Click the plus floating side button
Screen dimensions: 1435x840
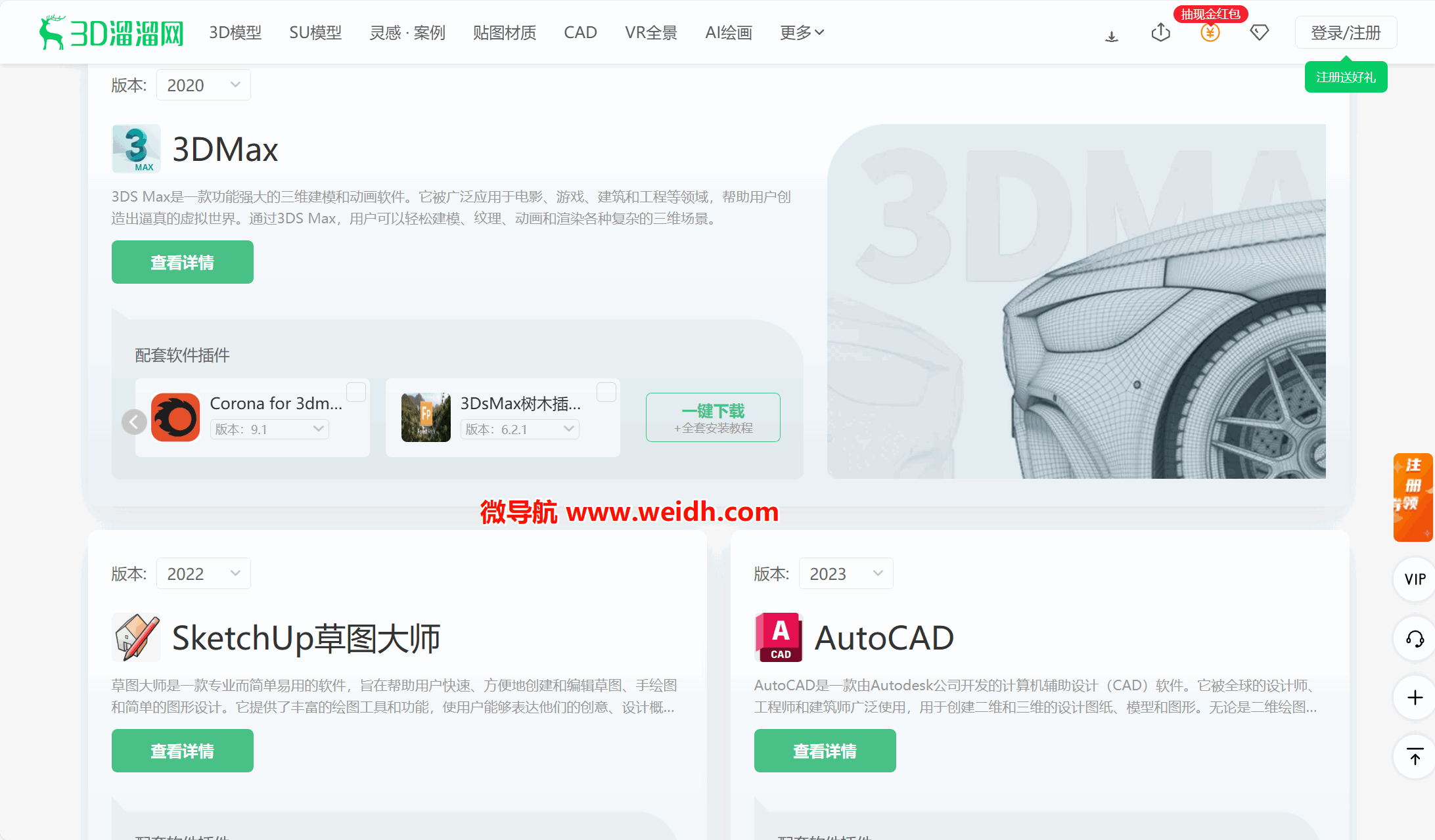(1415, 697)
